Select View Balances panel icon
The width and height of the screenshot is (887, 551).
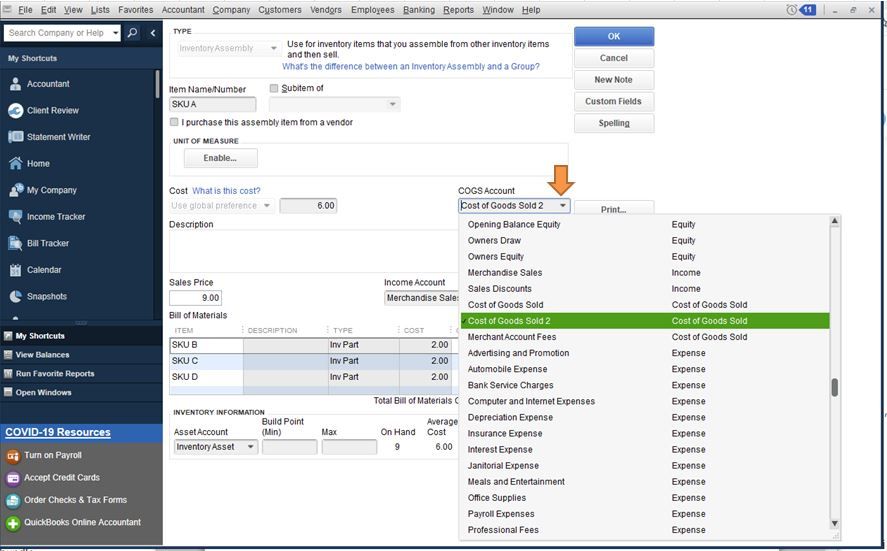[8, 355]
